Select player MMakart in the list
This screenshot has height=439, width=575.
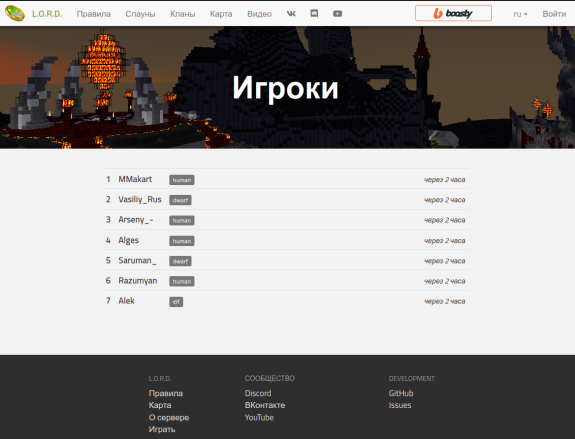point(135,179)
